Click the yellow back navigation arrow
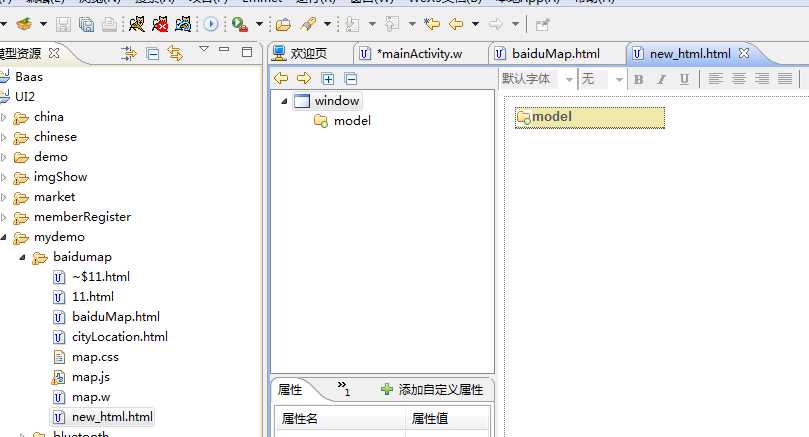 pos(456,24)
